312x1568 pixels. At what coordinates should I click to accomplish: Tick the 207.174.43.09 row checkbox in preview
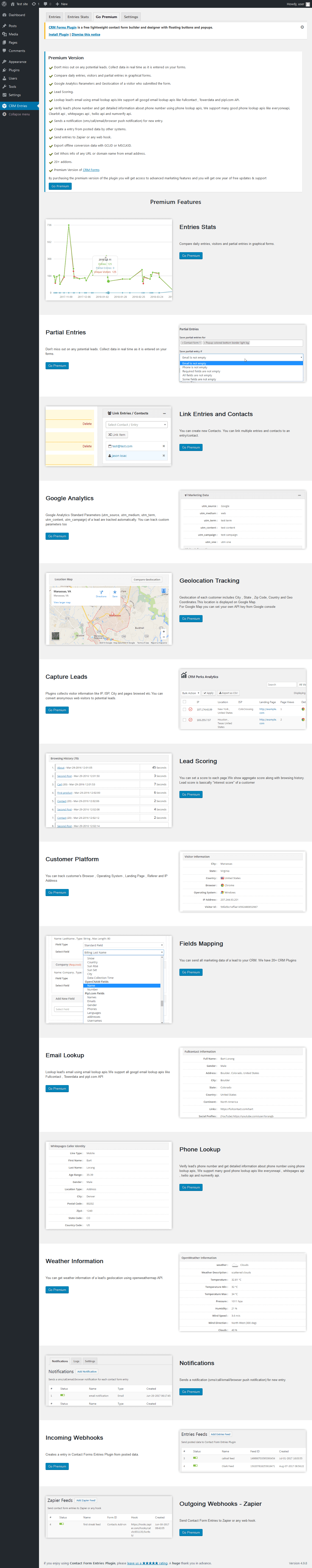184,709
